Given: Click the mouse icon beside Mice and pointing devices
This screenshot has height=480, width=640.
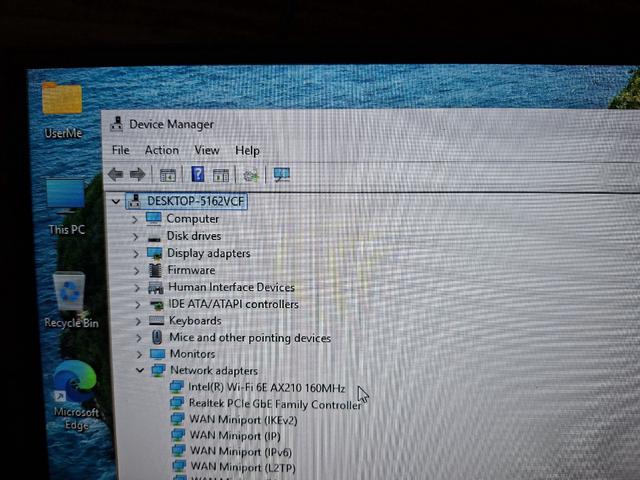Looking at the screenshot, I should 157,337.
